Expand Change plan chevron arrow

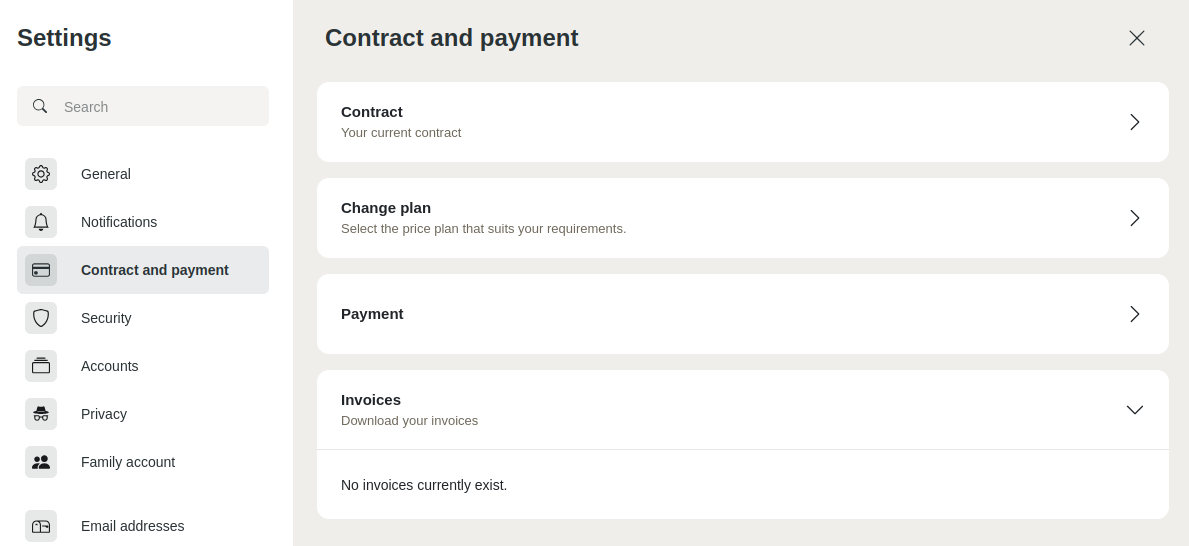[x=1135, y=218]
